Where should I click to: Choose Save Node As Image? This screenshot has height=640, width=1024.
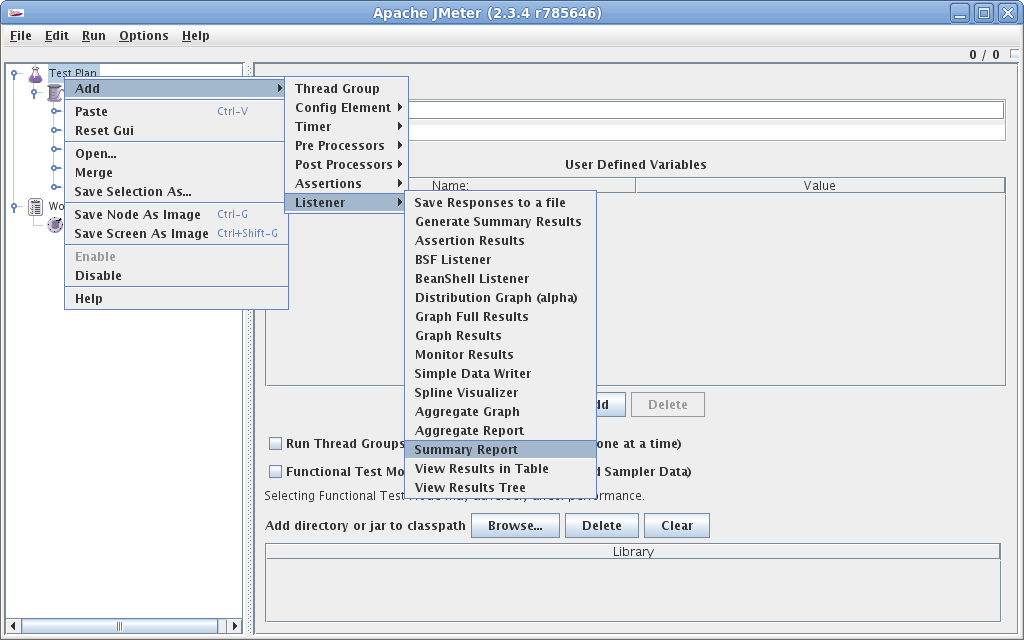176,214
